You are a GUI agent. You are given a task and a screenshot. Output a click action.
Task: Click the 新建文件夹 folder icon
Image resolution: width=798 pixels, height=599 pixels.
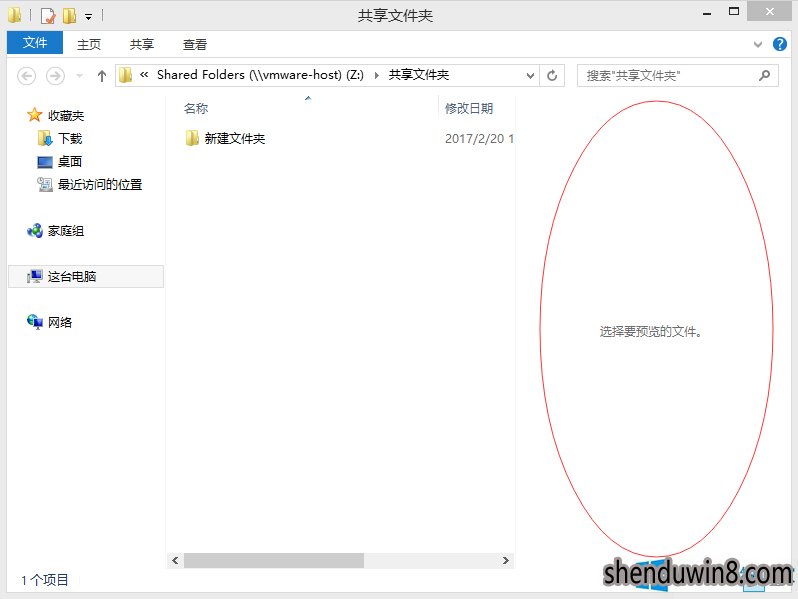(191, 138)
